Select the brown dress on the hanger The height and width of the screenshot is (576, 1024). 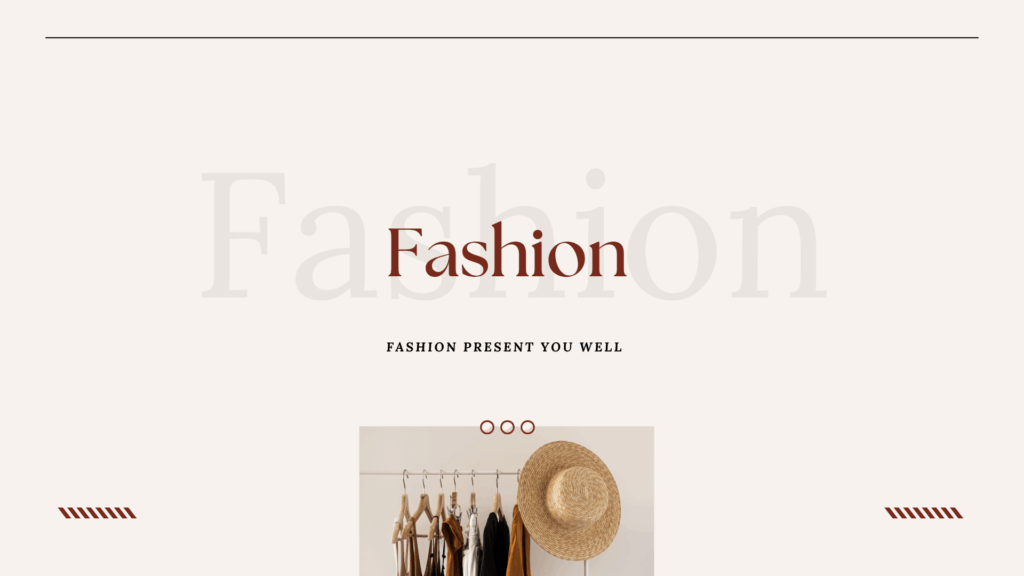(453, 547)
